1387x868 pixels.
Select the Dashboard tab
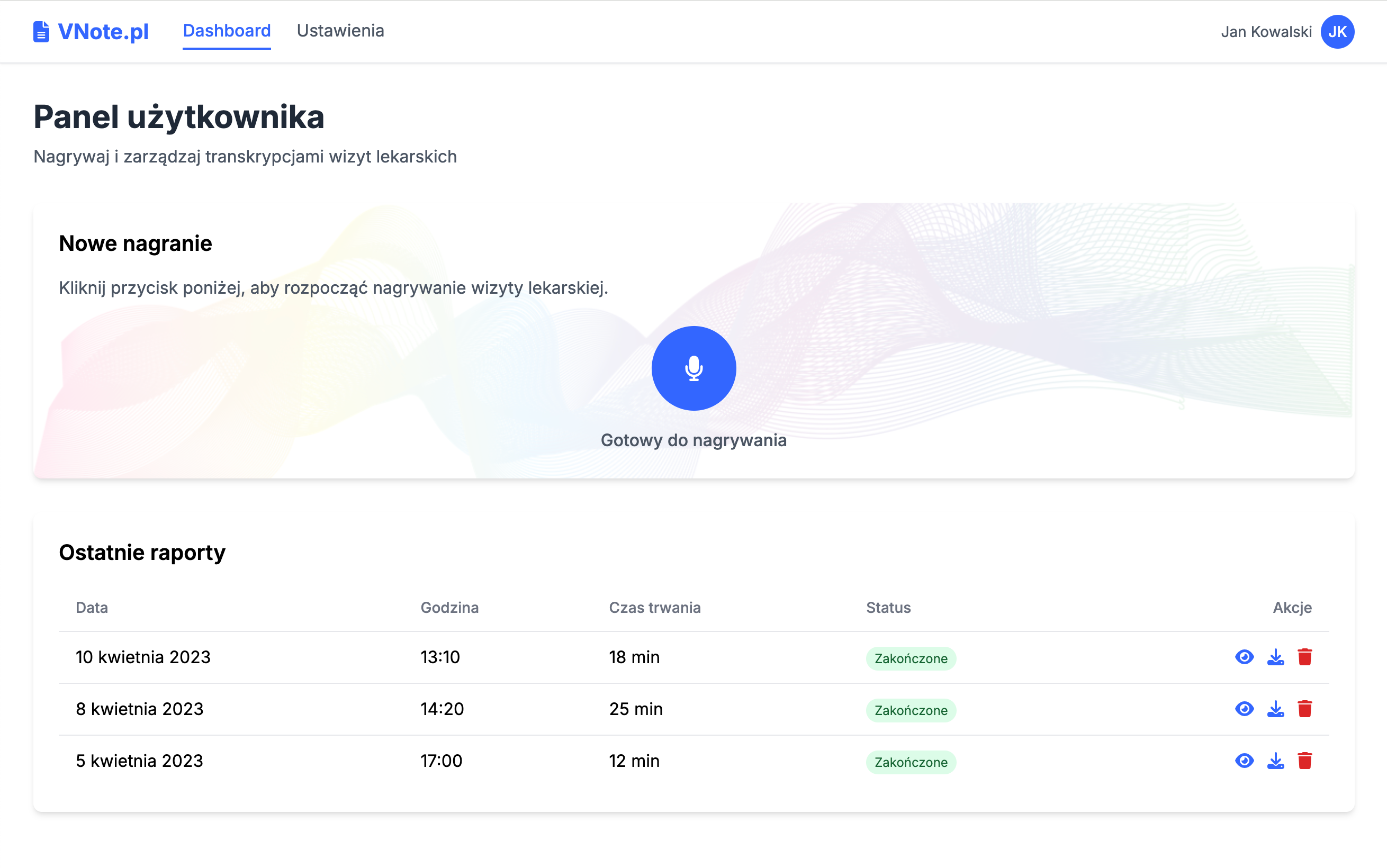tap(226, 30)
